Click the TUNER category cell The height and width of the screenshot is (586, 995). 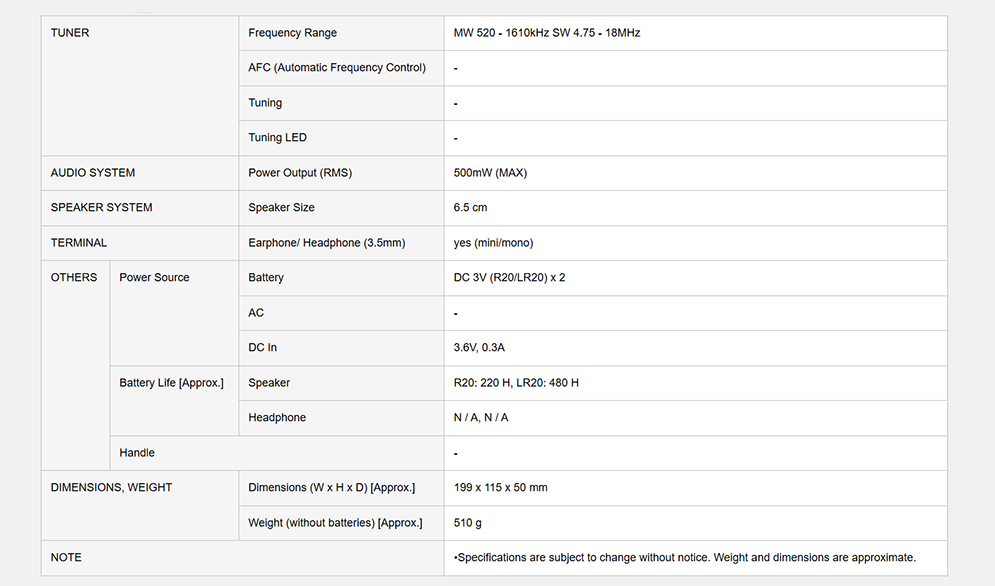(70, 33)
